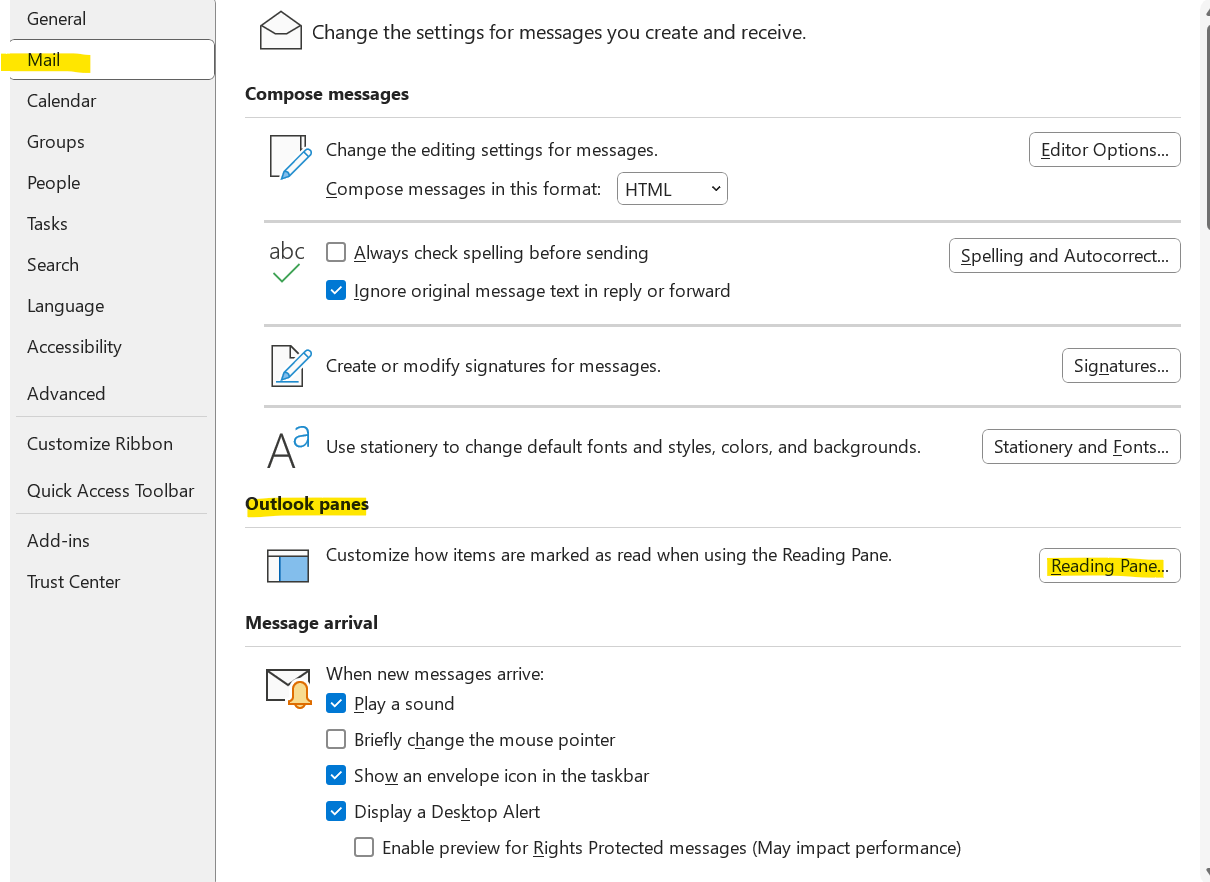
Task: Enable Briefly change the mouse pointer
Action: tap(336, 740)
